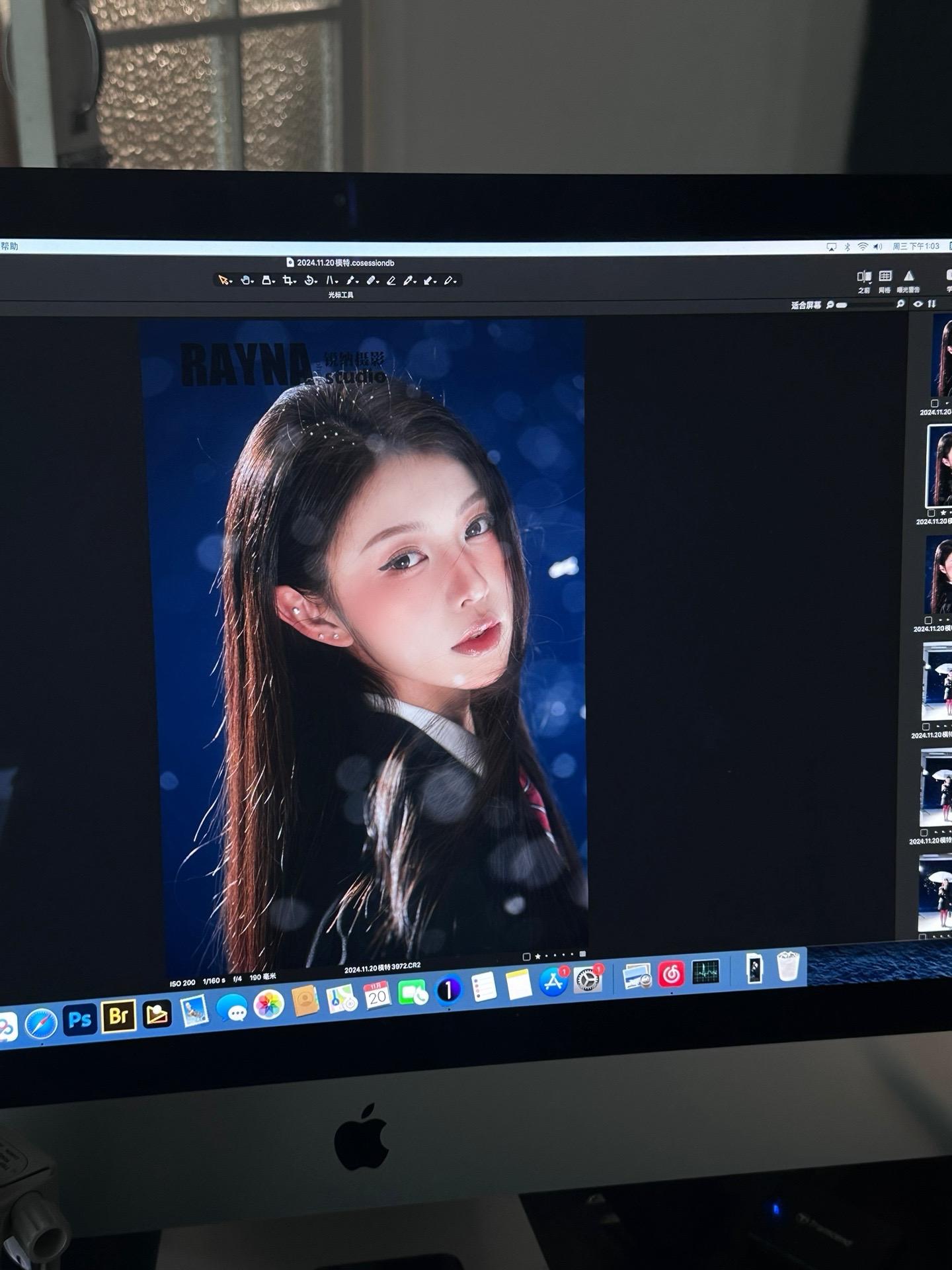Click the volume menu bar icon

[877, 246]
